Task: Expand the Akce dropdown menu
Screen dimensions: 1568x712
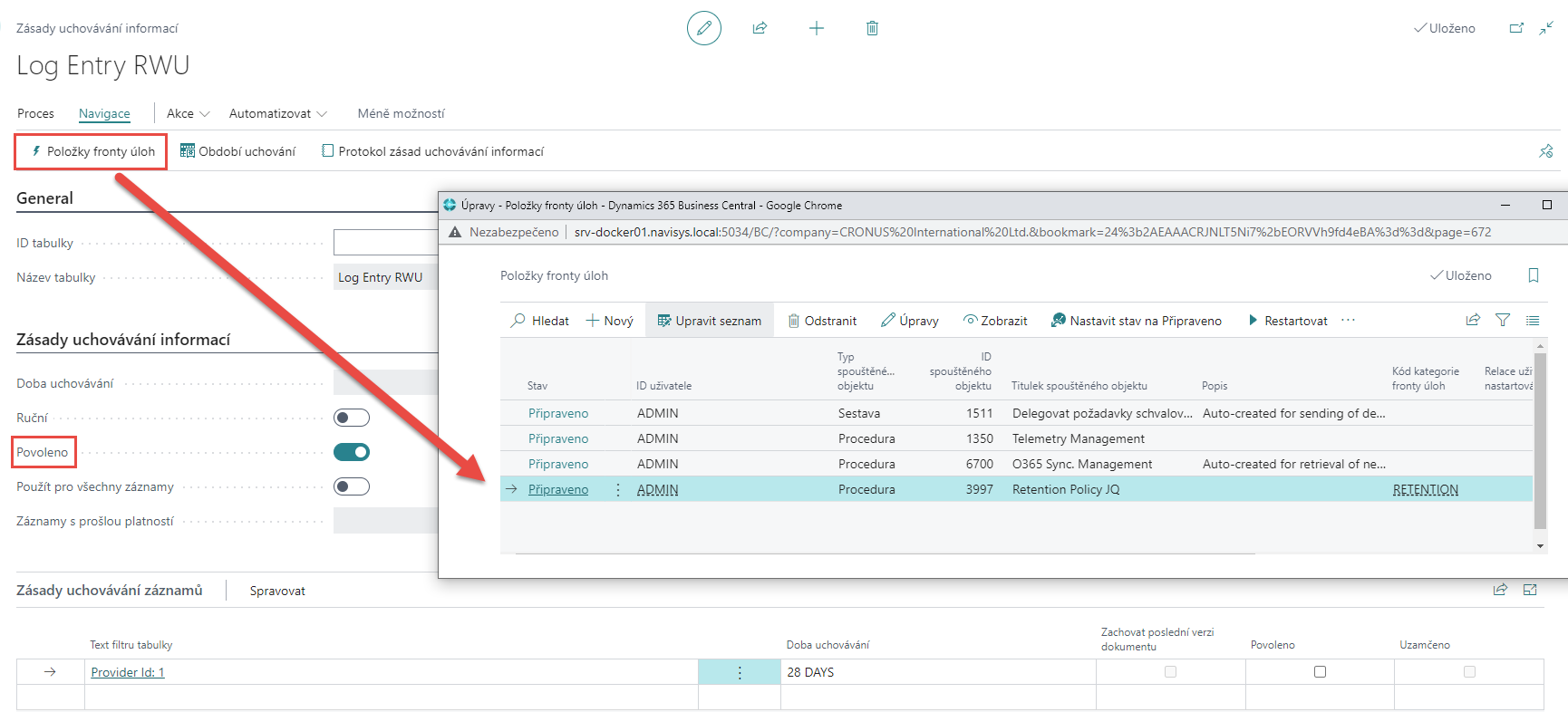Action: 188,113
